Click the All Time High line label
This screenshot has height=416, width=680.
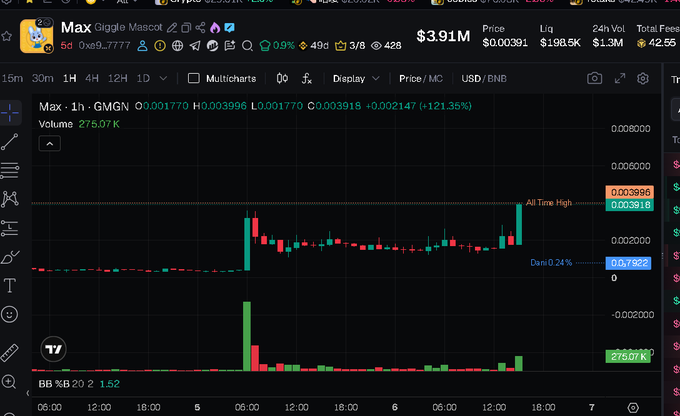(x=549, y=203)
